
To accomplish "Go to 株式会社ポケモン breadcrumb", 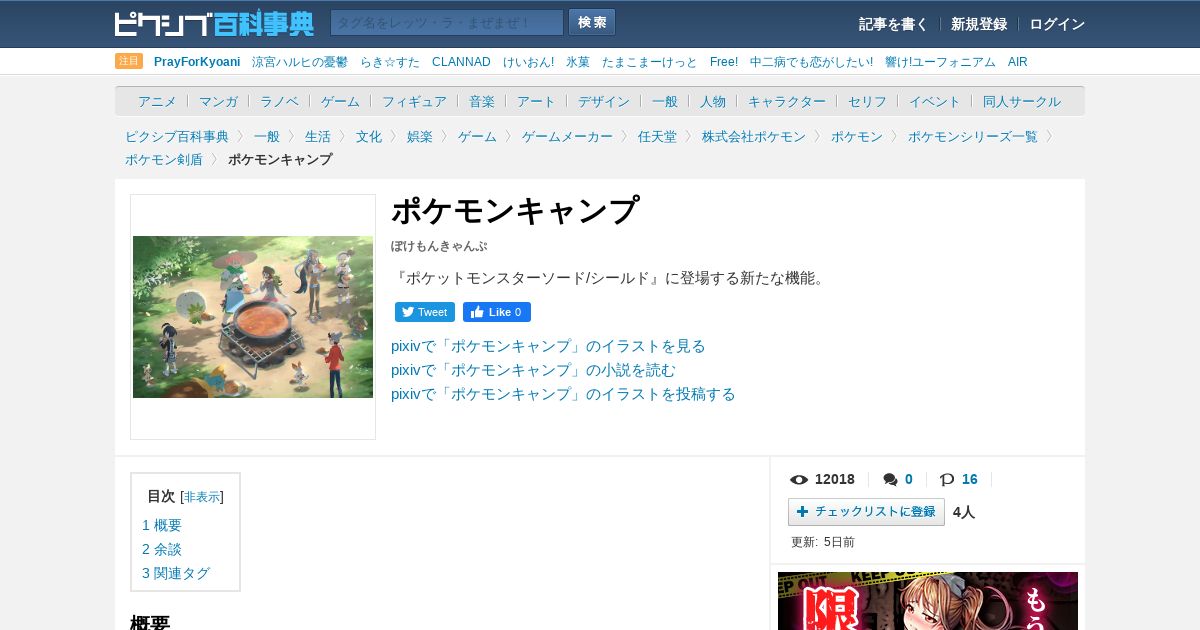I will click(754, 136).
